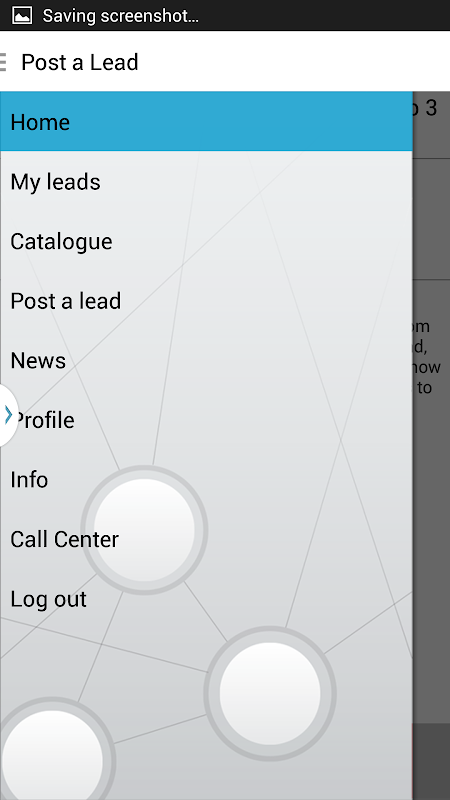Tap the dark bottom bar right of drawer

pos(431,761)
